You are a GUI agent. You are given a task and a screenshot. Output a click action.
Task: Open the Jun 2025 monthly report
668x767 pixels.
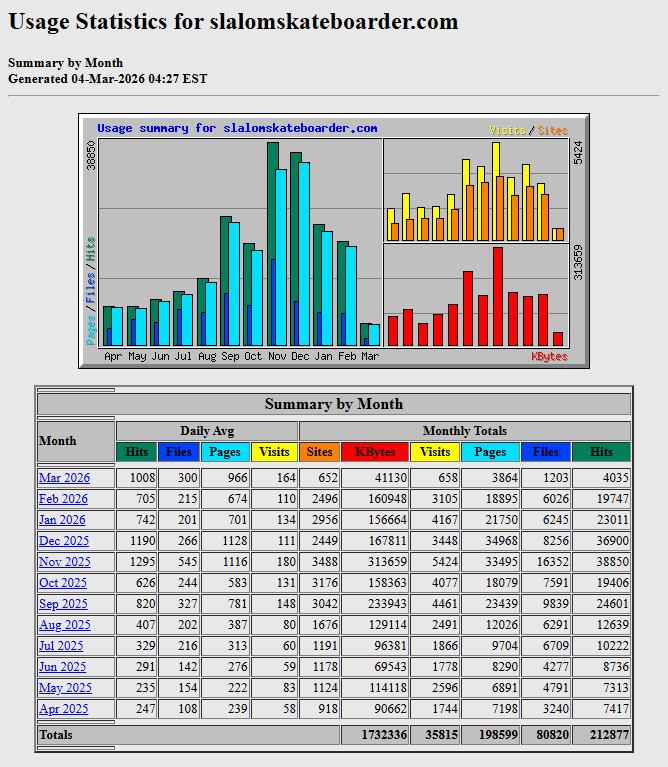[63, 667]
